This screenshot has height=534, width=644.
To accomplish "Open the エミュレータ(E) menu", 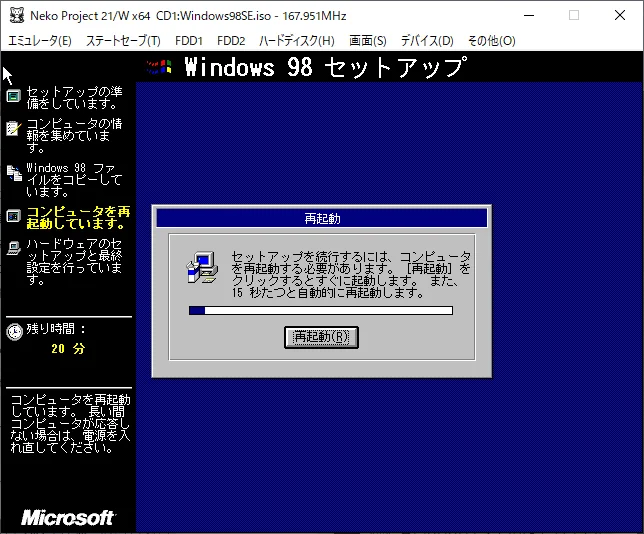I will (x=40, y=41).
